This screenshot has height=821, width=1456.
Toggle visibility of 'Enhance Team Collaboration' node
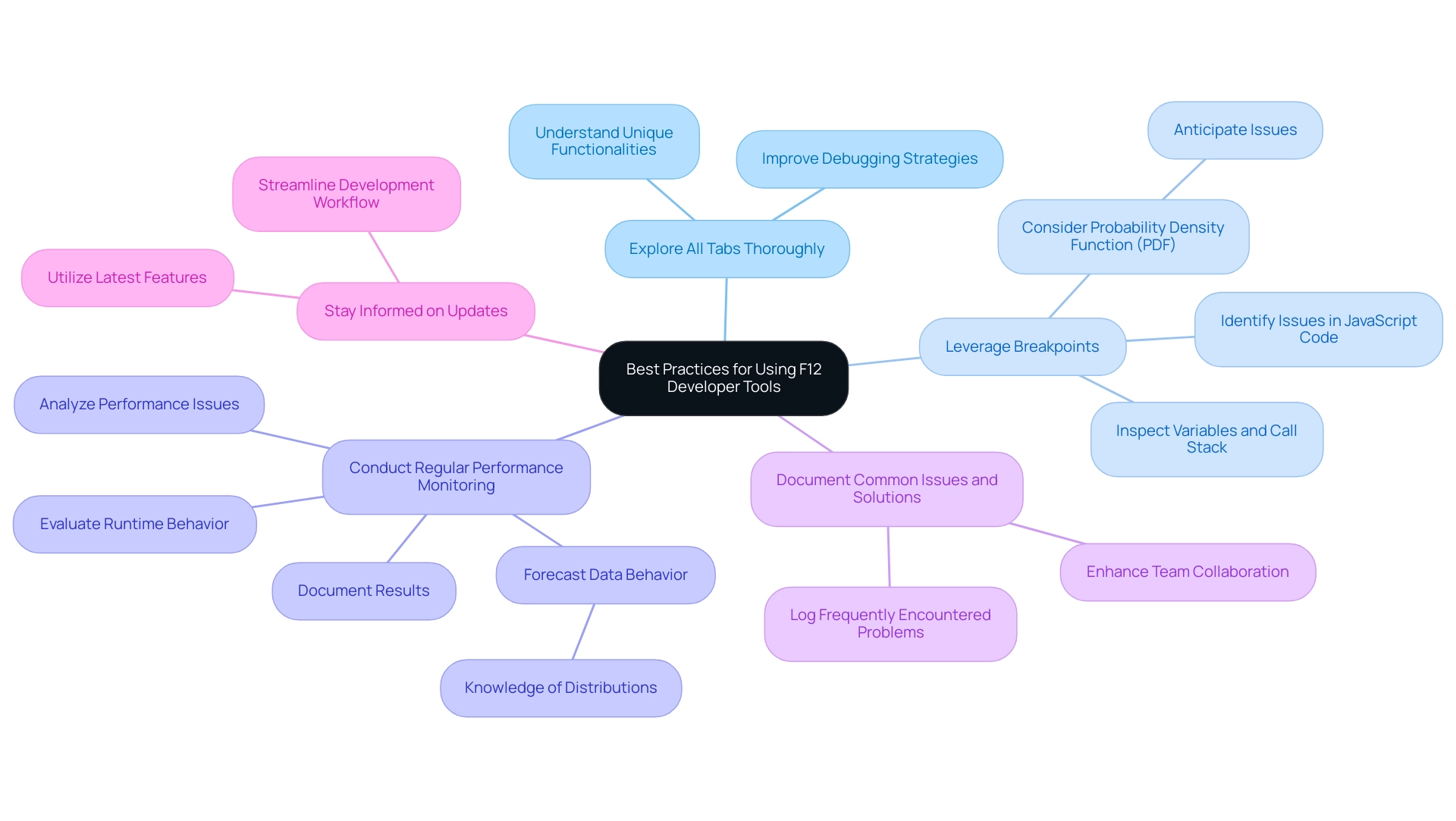[x=1198, y=571]
